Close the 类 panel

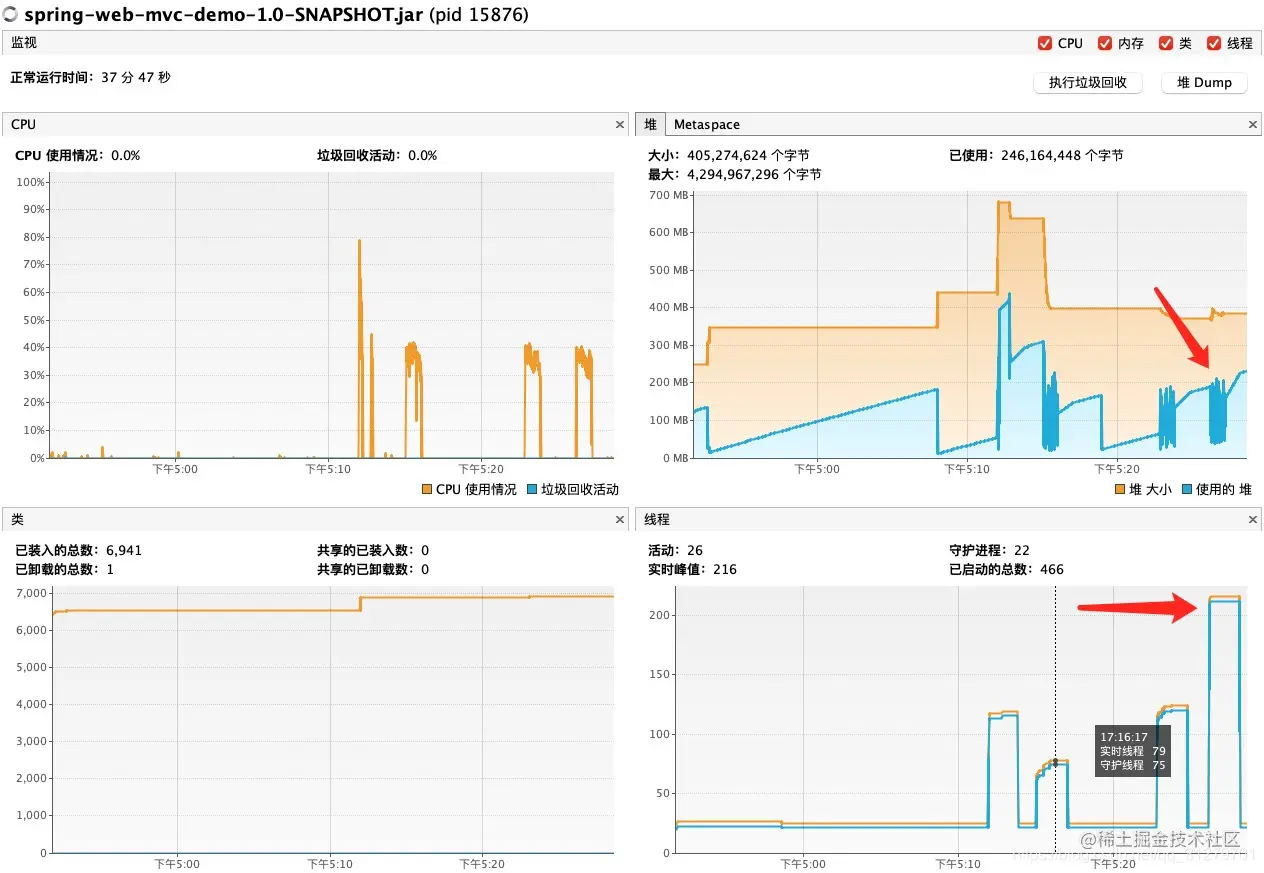pos(620,520)
